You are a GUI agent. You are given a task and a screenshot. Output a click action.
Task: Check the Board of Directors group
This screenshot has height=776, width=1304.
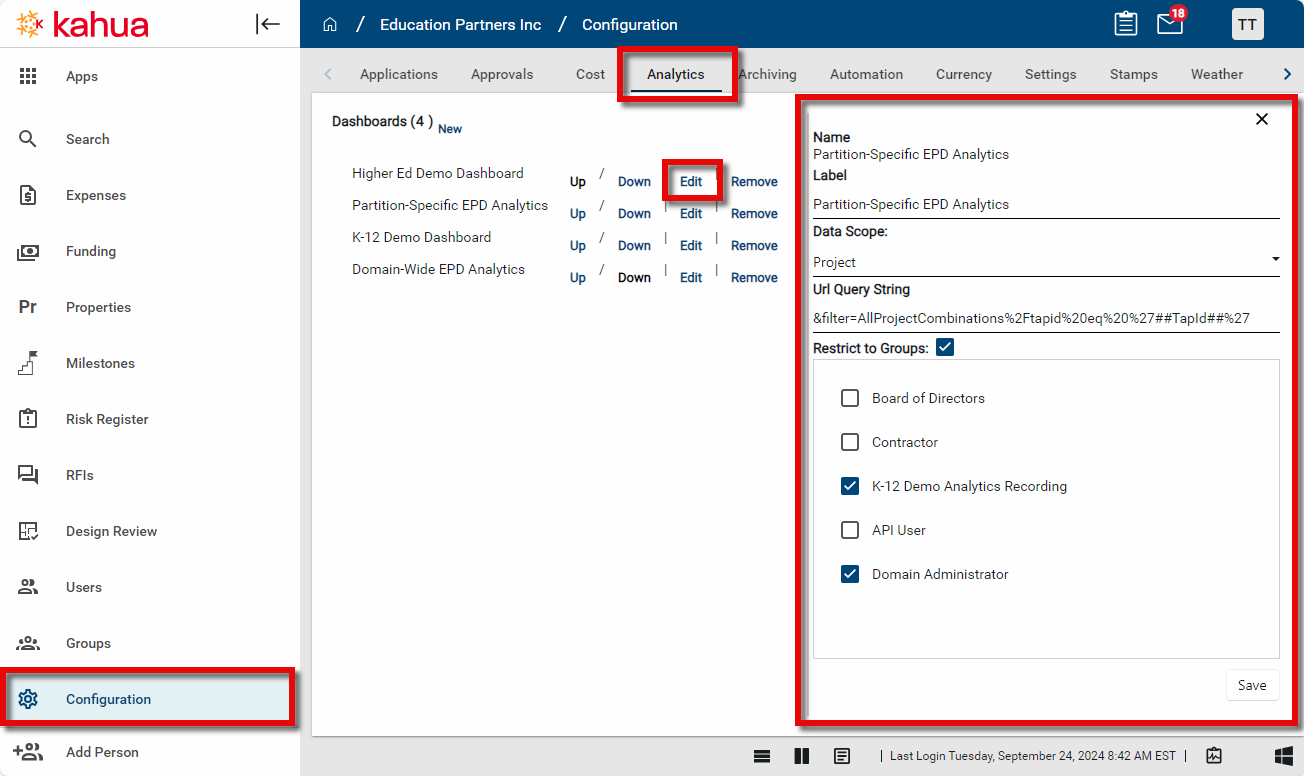point(850,398)
